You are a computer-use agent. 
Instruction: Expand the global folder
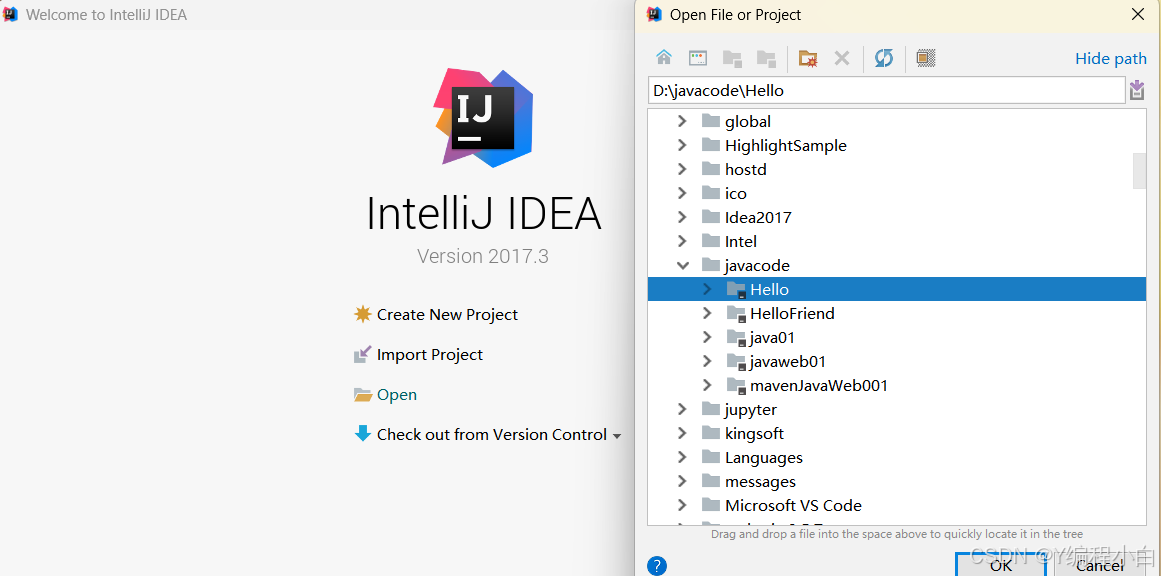(x=683, y=121)
